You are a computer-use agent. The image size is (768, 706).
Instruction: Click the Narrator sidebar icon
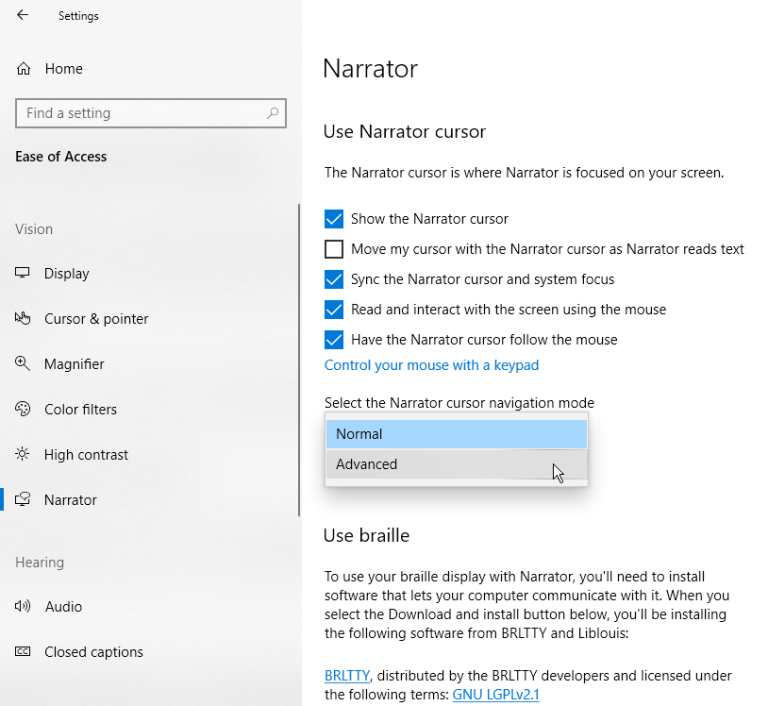click(x=23, y=499)
